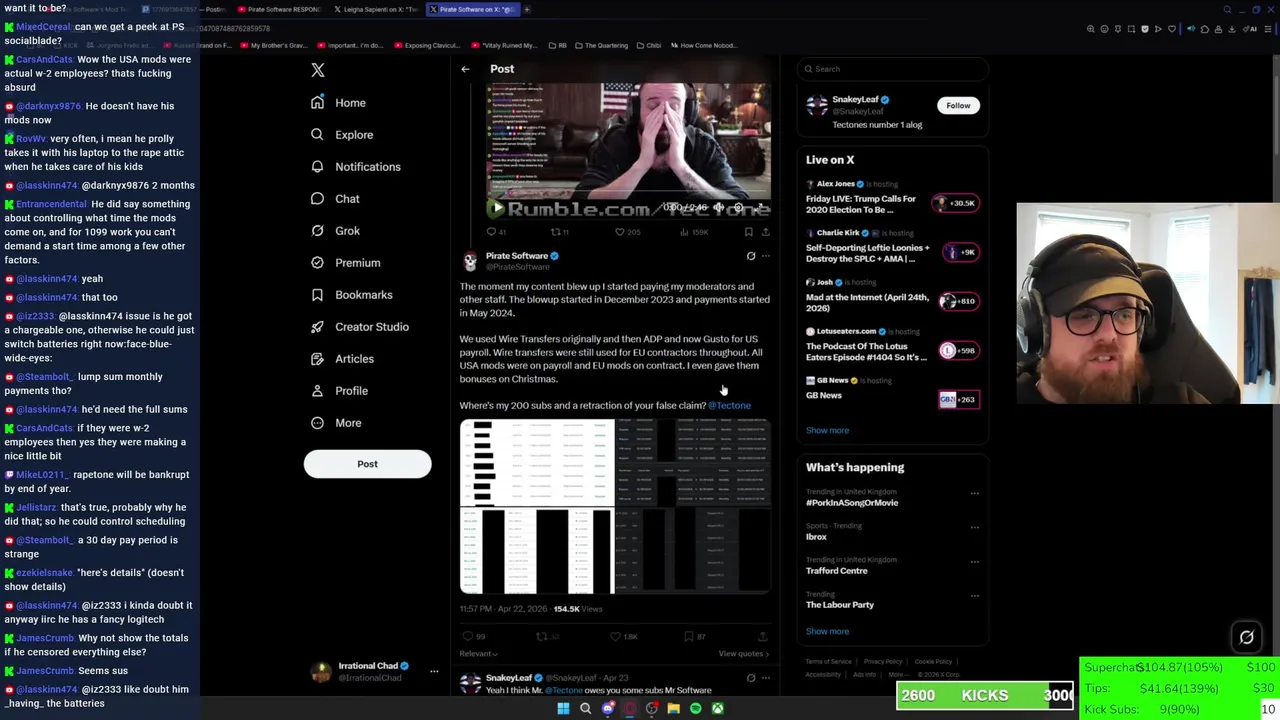View analytics showing 159K views

pos(693,232)
